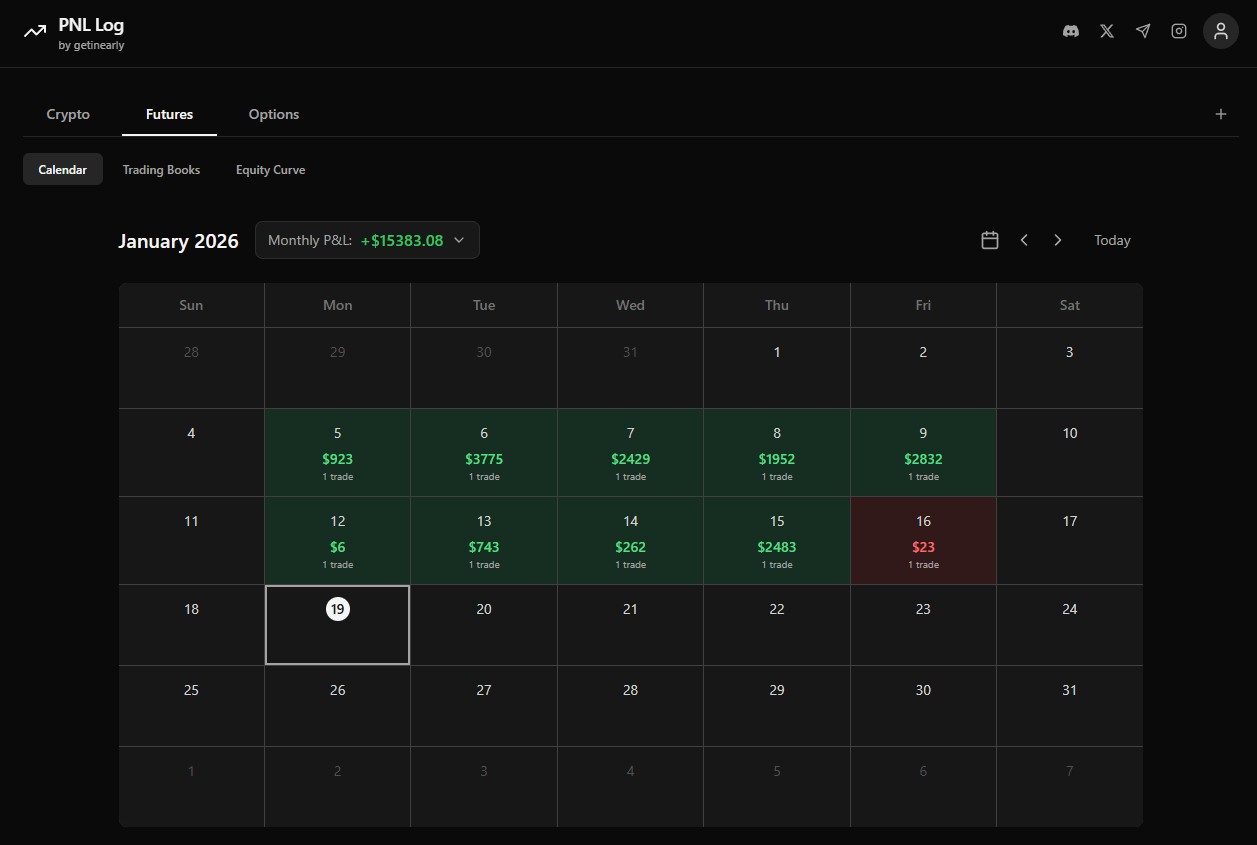Go to previous month arrow
The height and width of the screenshot is (845, 1257).
1024,240
